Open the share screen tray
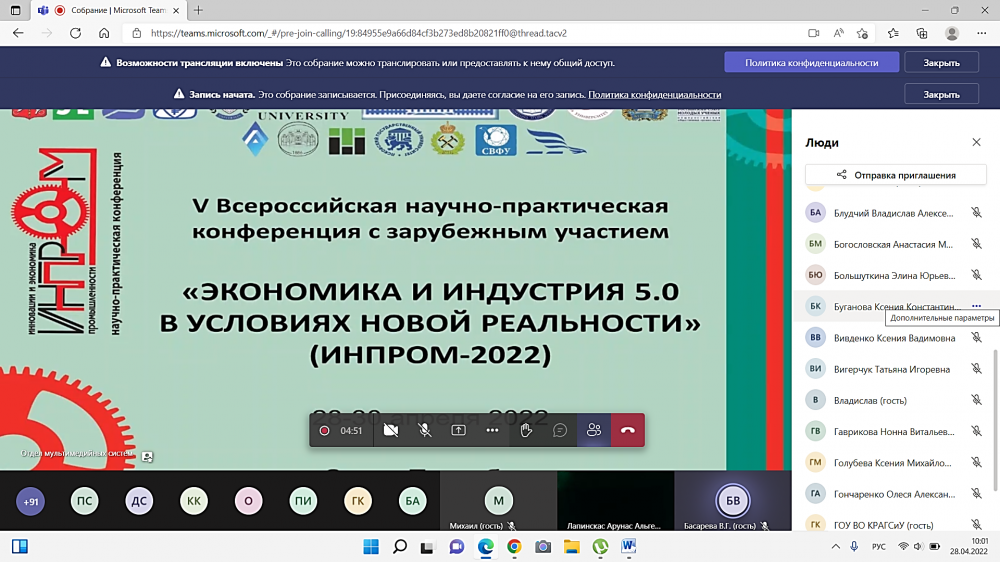This screenshot has height=562, width=1000. click(458, 430)
